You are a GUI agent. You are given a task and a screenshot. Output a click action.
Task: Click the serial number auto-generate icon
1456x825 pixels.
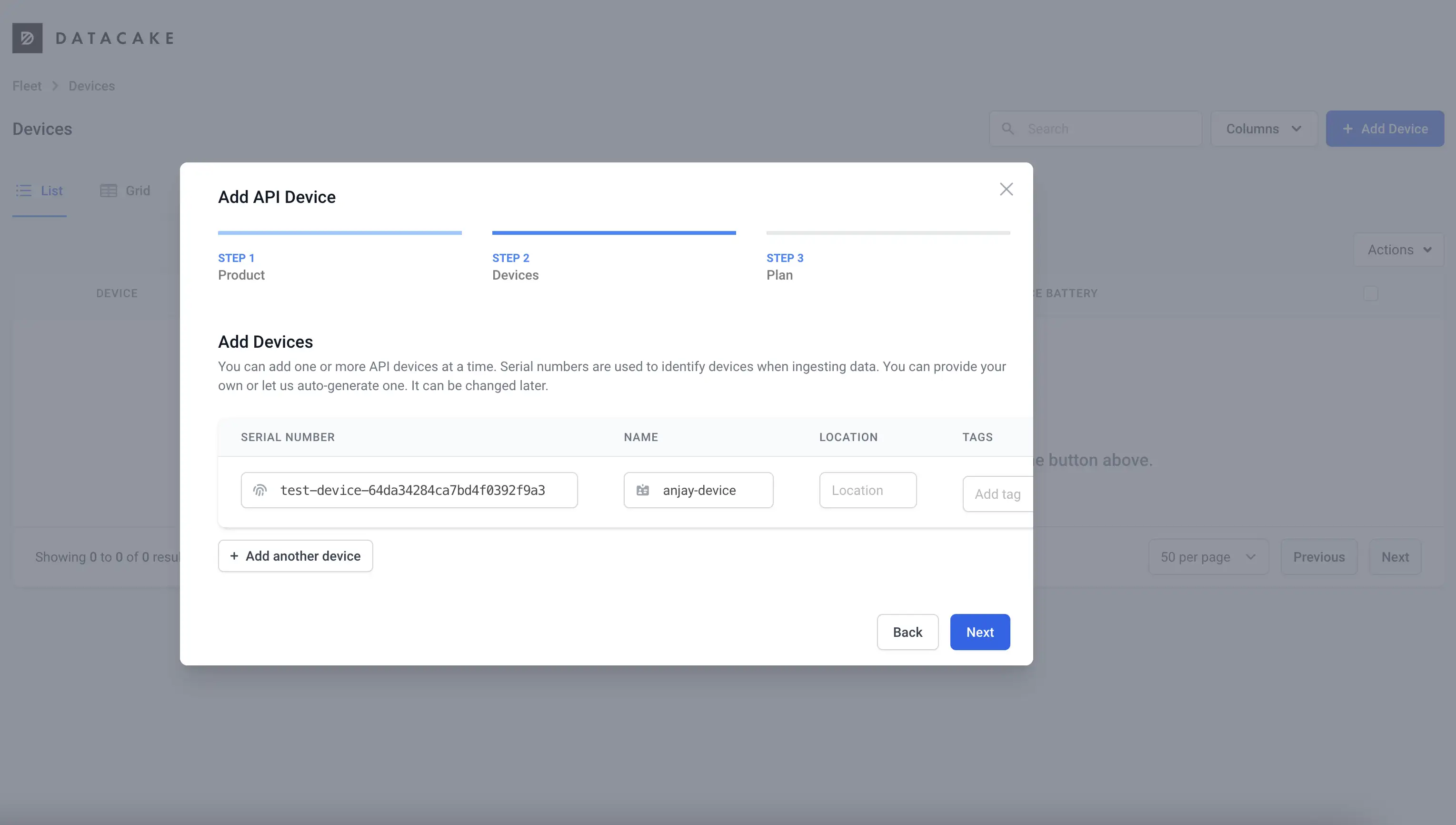click(260, 490)
